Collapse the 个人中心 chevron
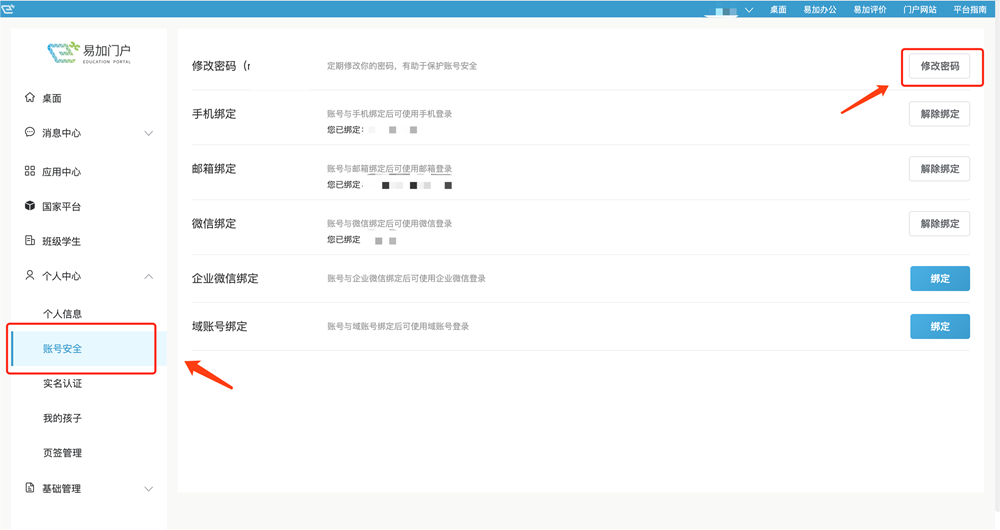 (x=149, y=276)
